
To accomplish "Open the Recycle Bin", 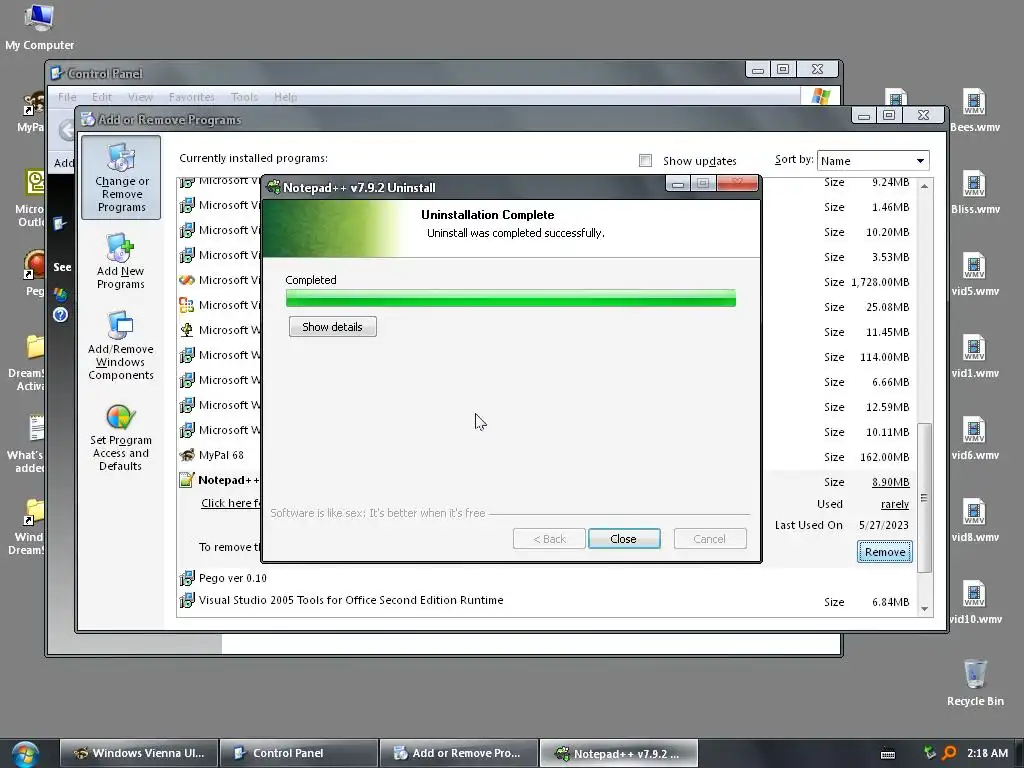I will click(975, 682).
